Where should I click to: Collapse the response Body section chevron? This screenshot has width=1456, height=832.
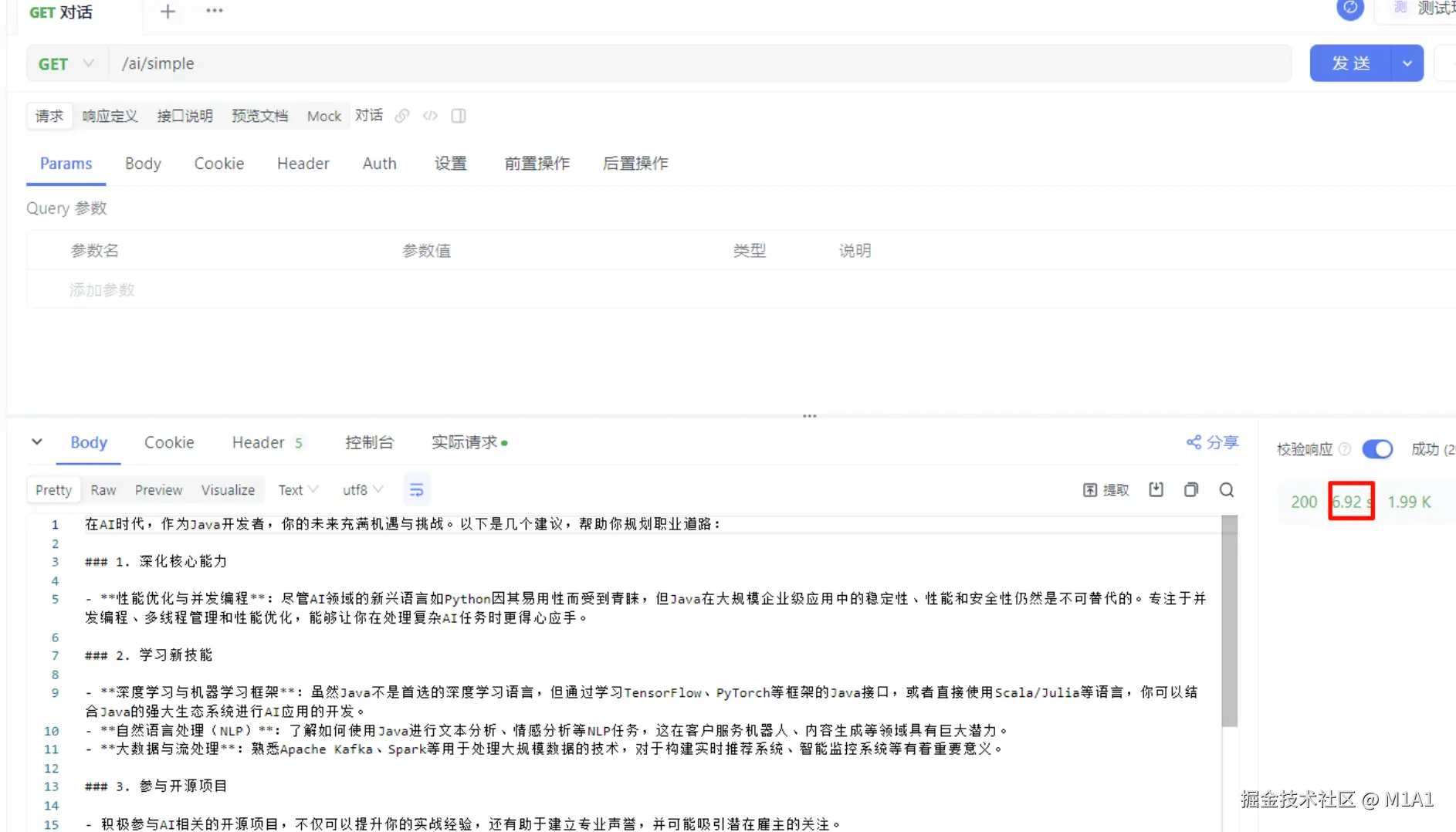(37, 441)
